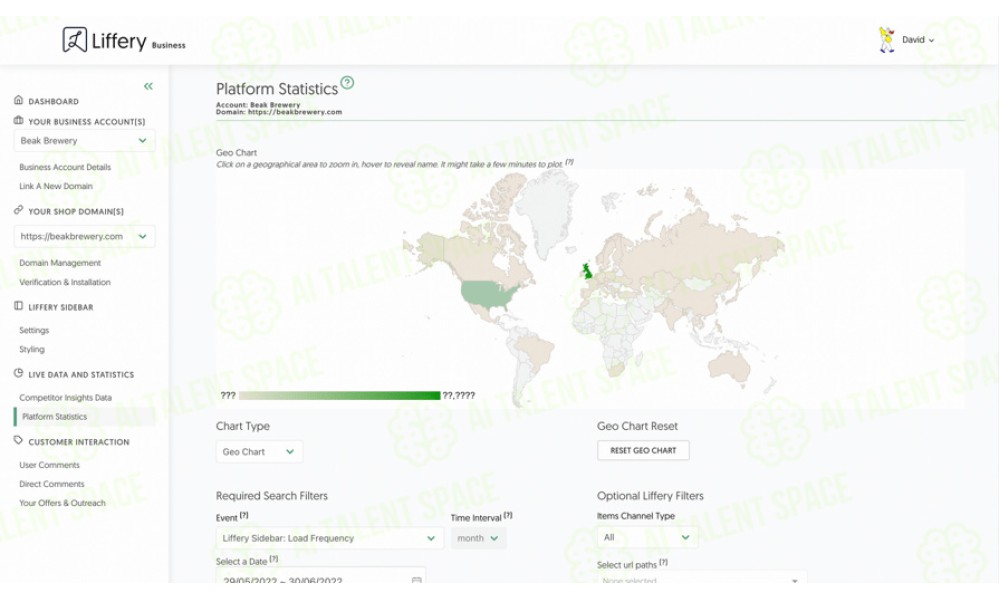Open the Select url paths dropdown
1000x600 pixels.
pos(702,579)
